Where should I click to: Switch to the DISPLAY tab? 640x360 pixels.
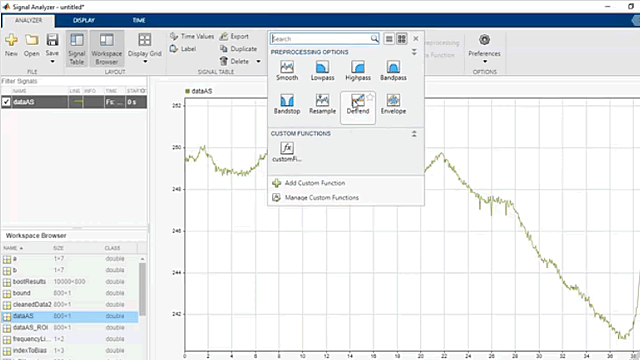[x=84, y=20]
